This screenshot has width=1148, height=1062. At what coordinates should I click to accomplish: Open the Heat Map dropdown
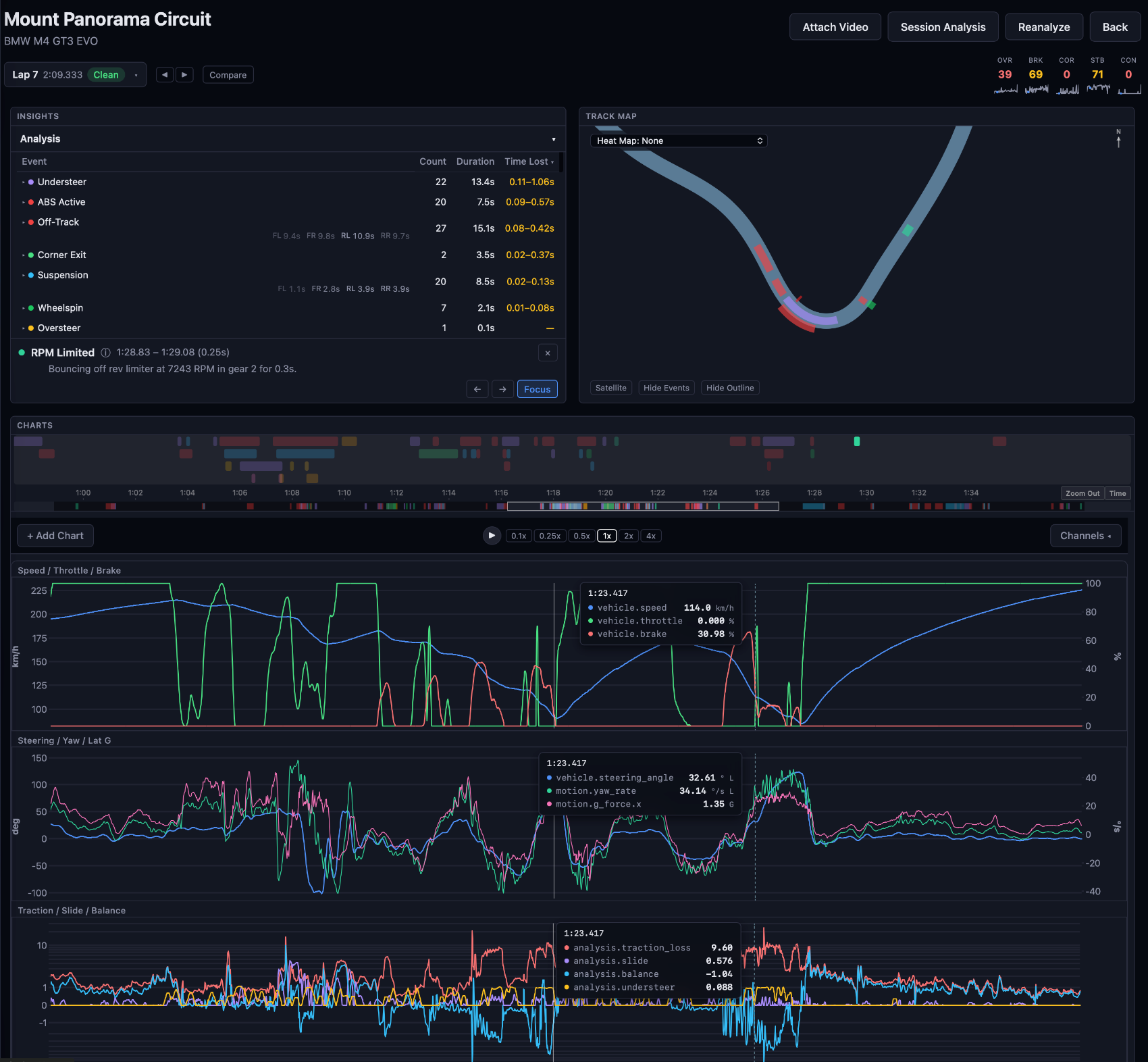[679, 141]
